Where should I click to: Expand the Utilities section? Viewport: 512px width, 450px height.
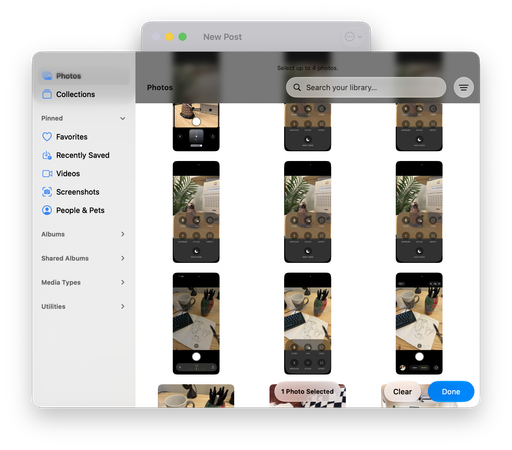coord(123,306)
